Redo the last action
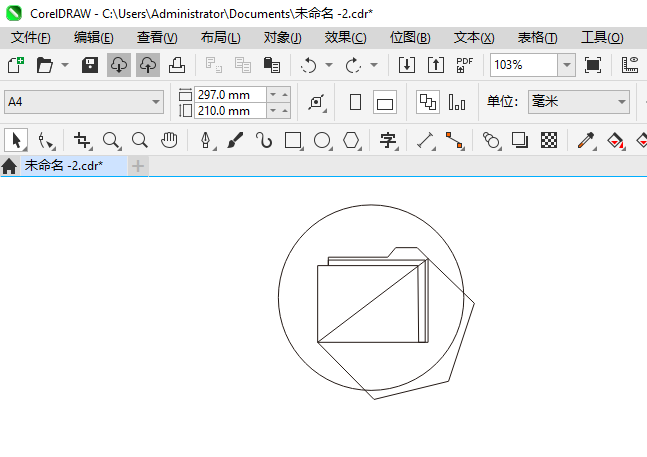 click(353, 65)
